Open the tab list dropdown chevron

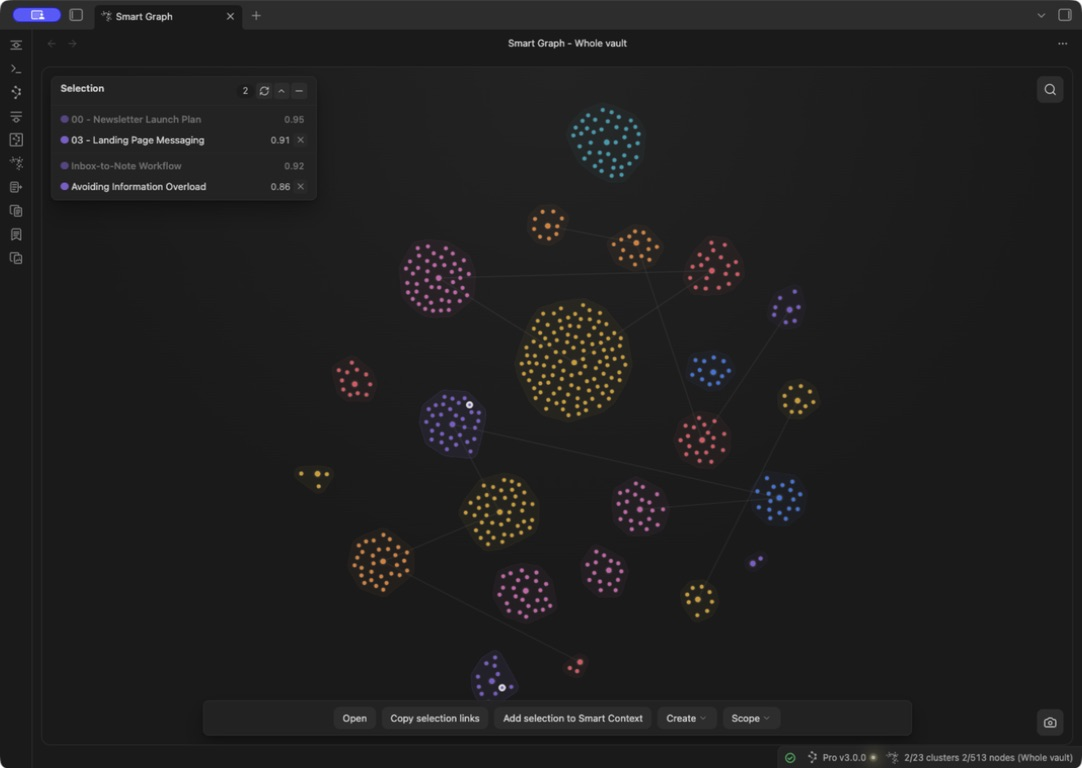pyautogui.click(x=1041, y=15)
